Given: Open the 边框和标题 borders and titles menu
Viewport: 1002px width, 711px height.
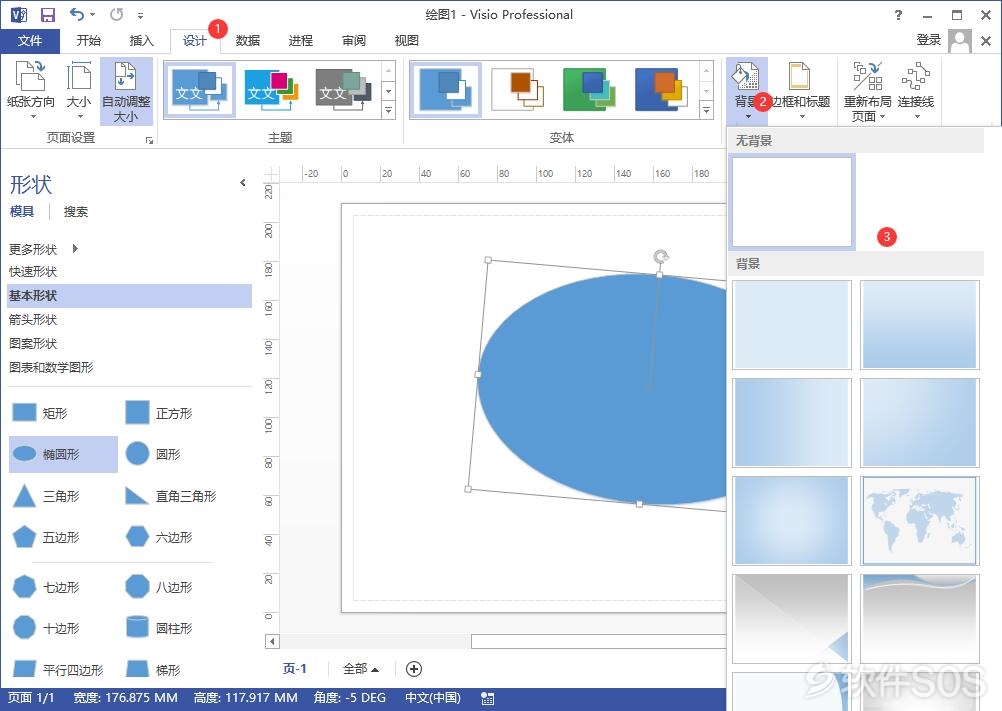Looking at the screenshot, I should pyautogui.click(x=801, y=91).
